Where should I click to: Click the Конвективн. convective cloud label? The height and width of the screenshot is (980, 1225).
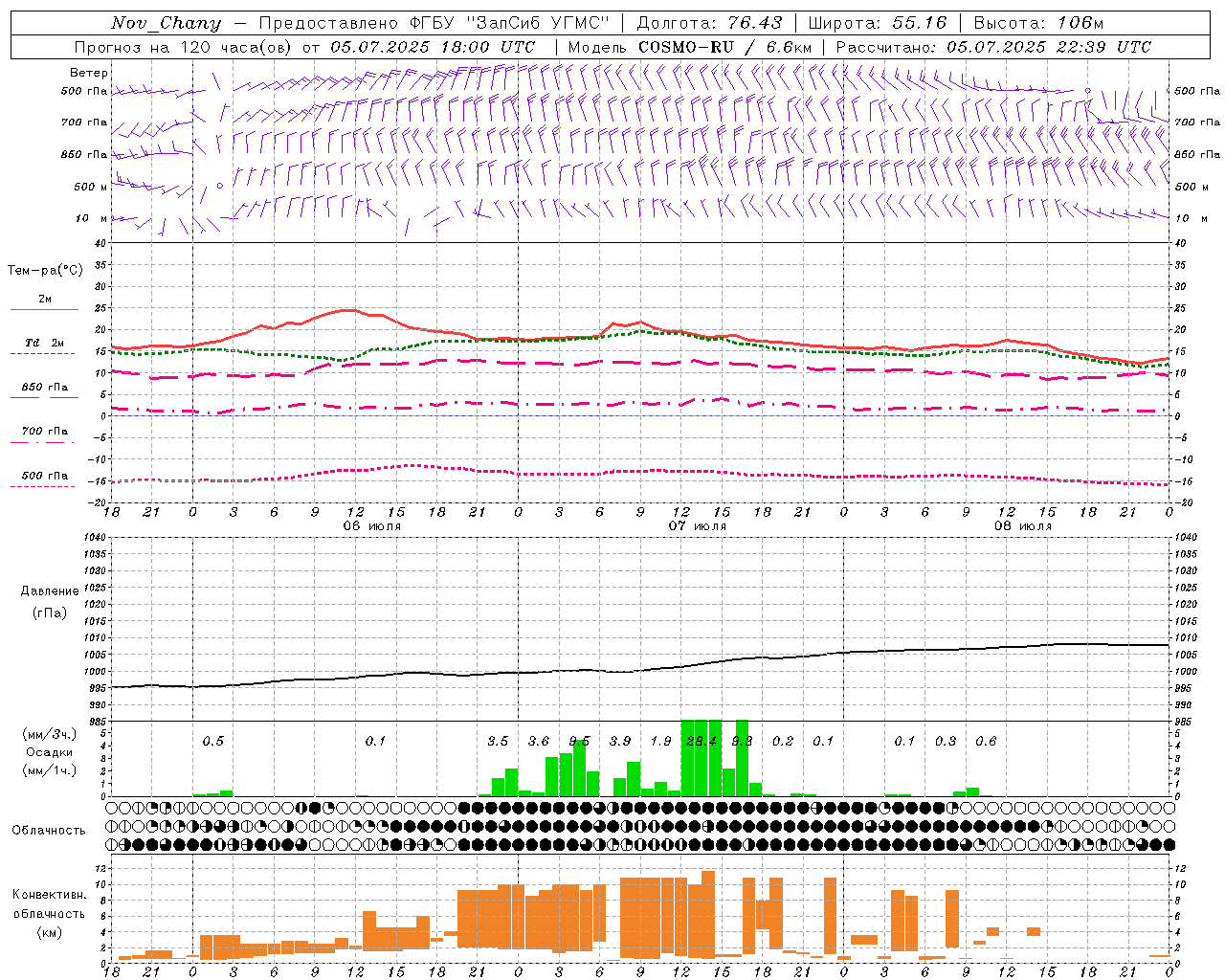50,895
